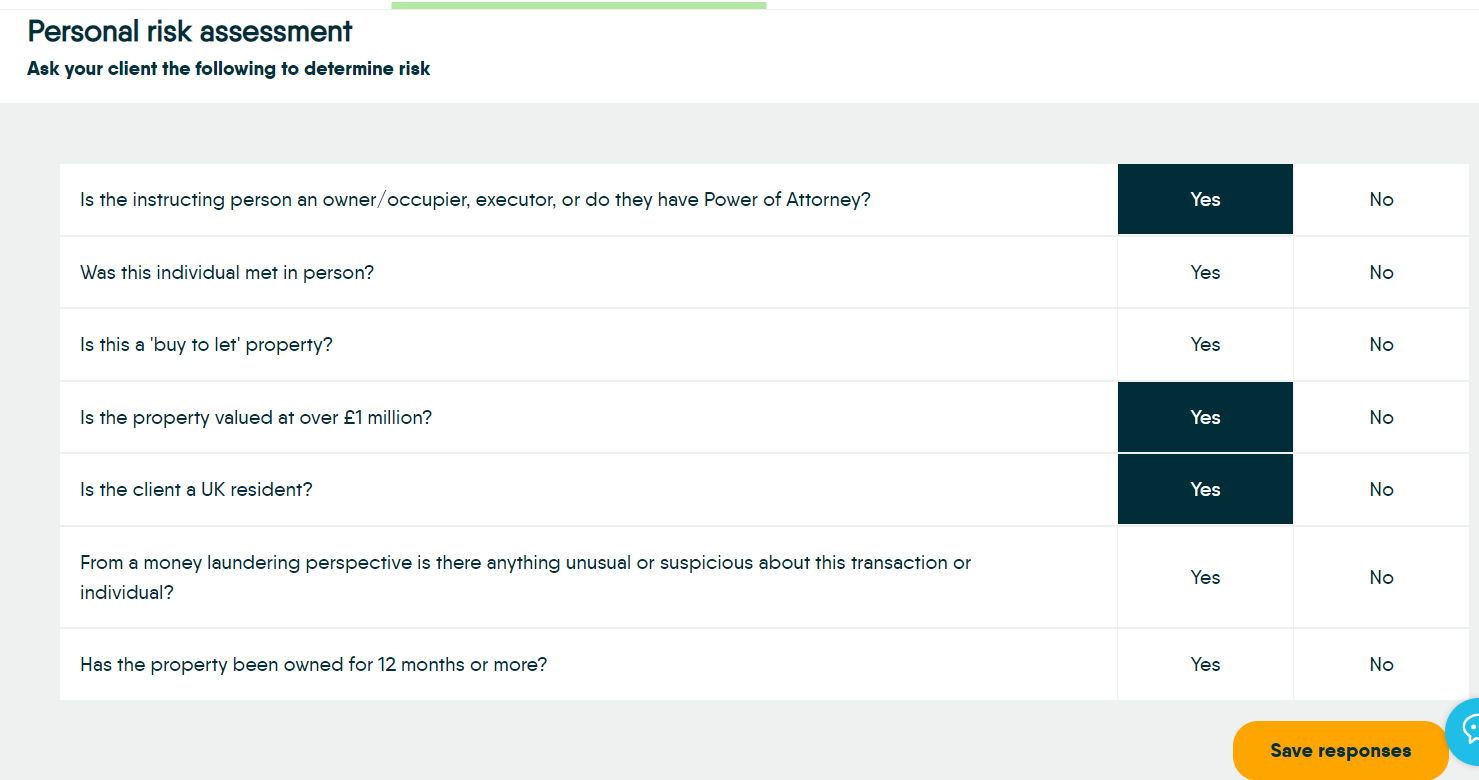
Task: Answer No to money laundering suspicion question
Action: [1381, 577]
